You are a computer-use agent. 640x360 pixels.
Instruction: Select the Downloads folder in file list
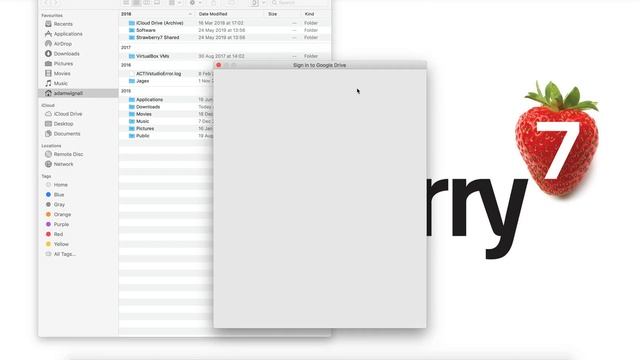pyautogui.click(x=148, y=107)
